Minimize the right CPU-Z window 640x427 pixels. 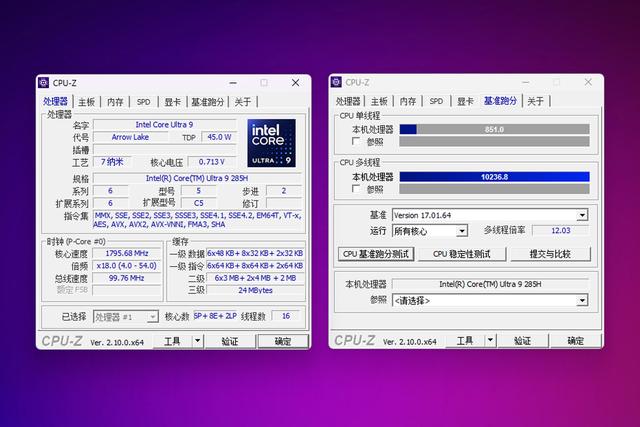(x=526, y=82)
